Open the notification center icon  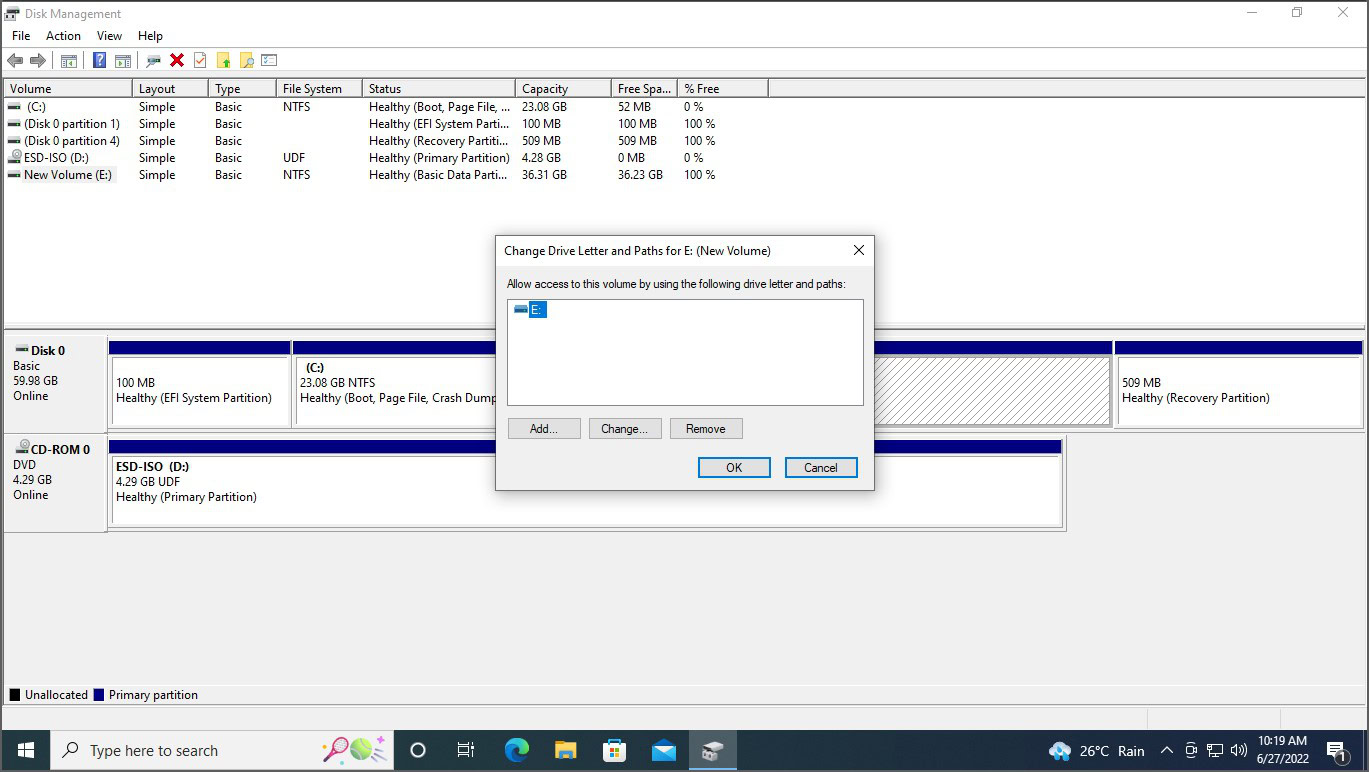pos(1337,750)
